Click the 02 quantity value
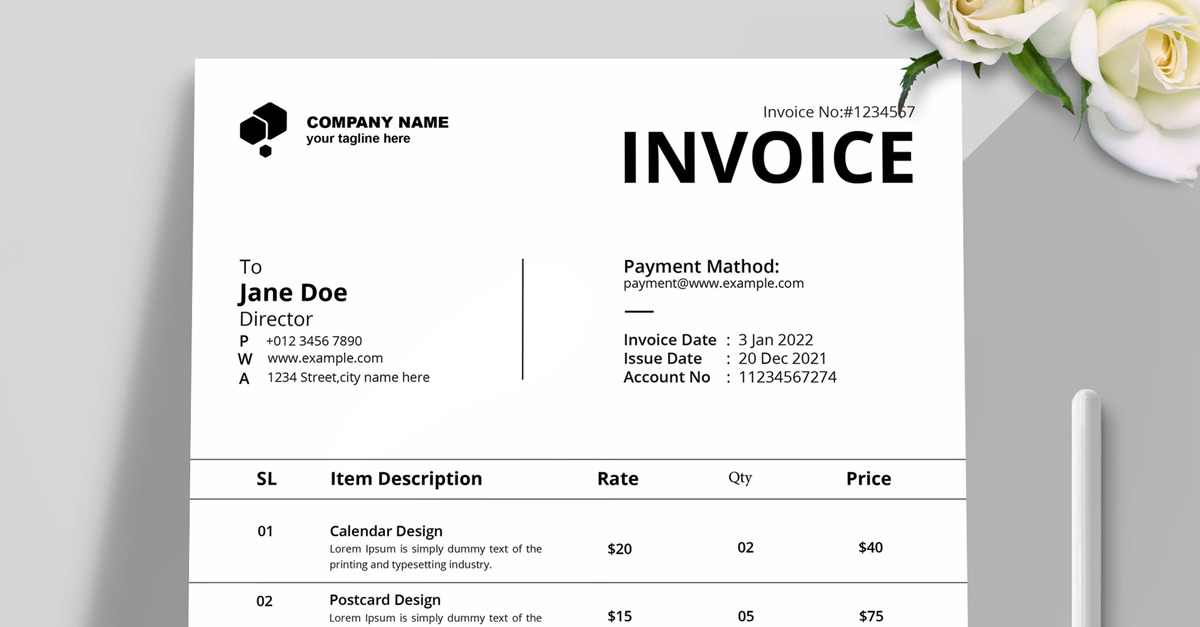 pos(746,548)
